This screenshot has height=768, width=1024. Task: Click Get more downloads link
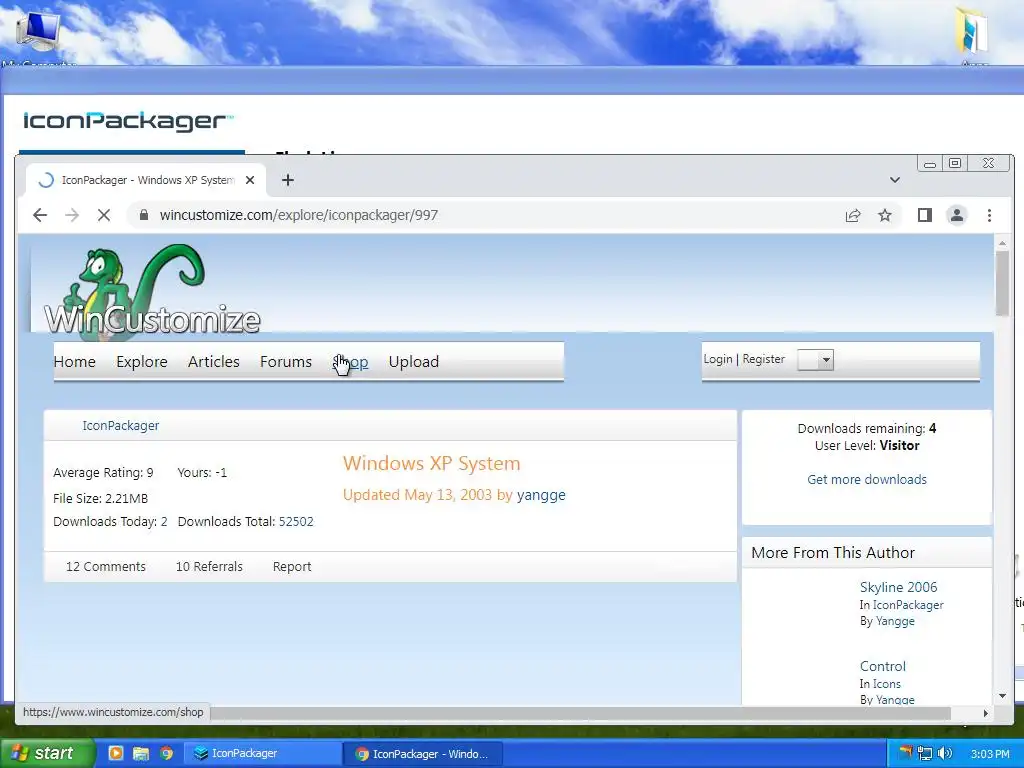pyautogui.click(x=867, y=479)
